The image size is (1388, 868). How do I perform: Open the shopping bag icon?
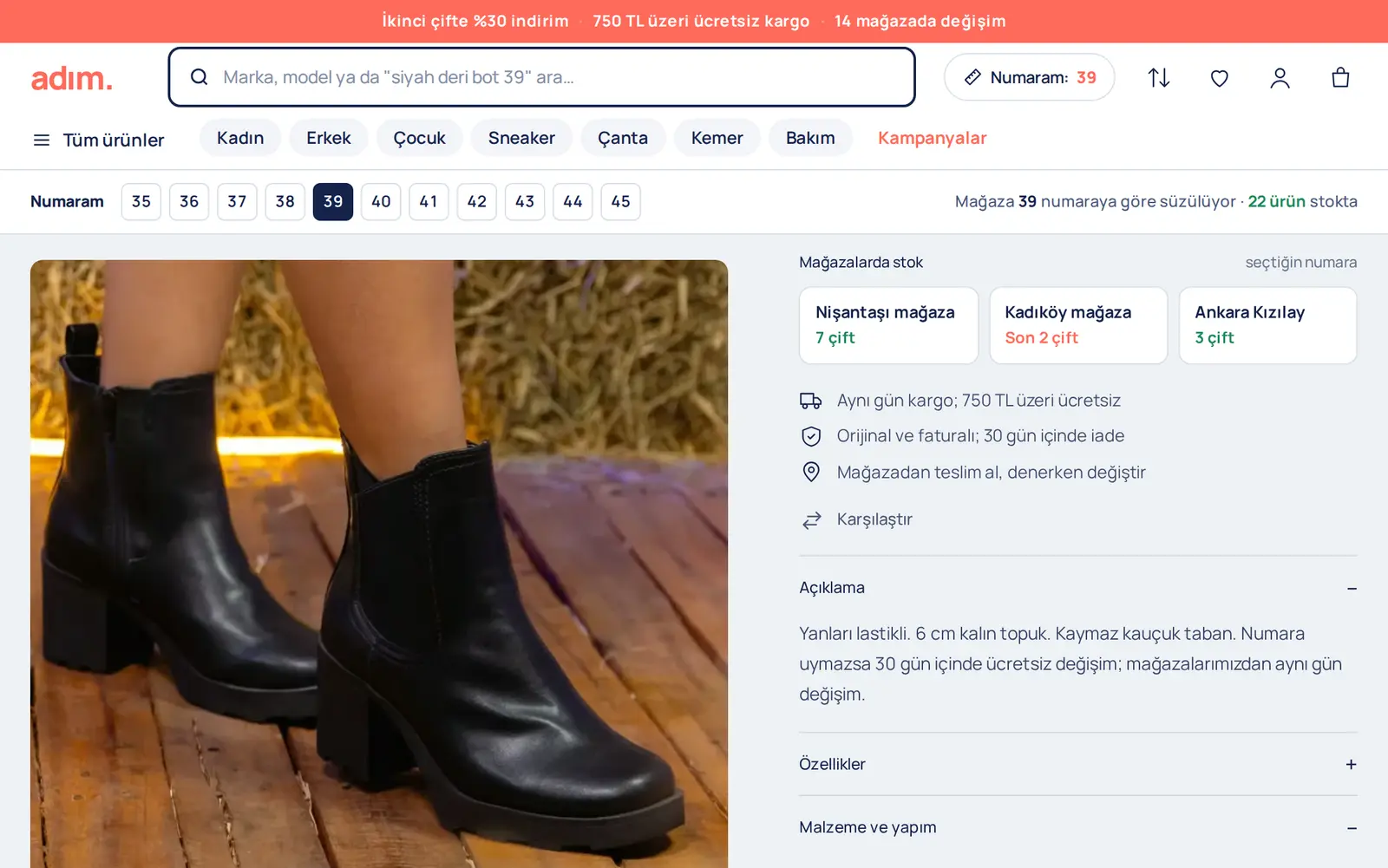coord(1340,78)
